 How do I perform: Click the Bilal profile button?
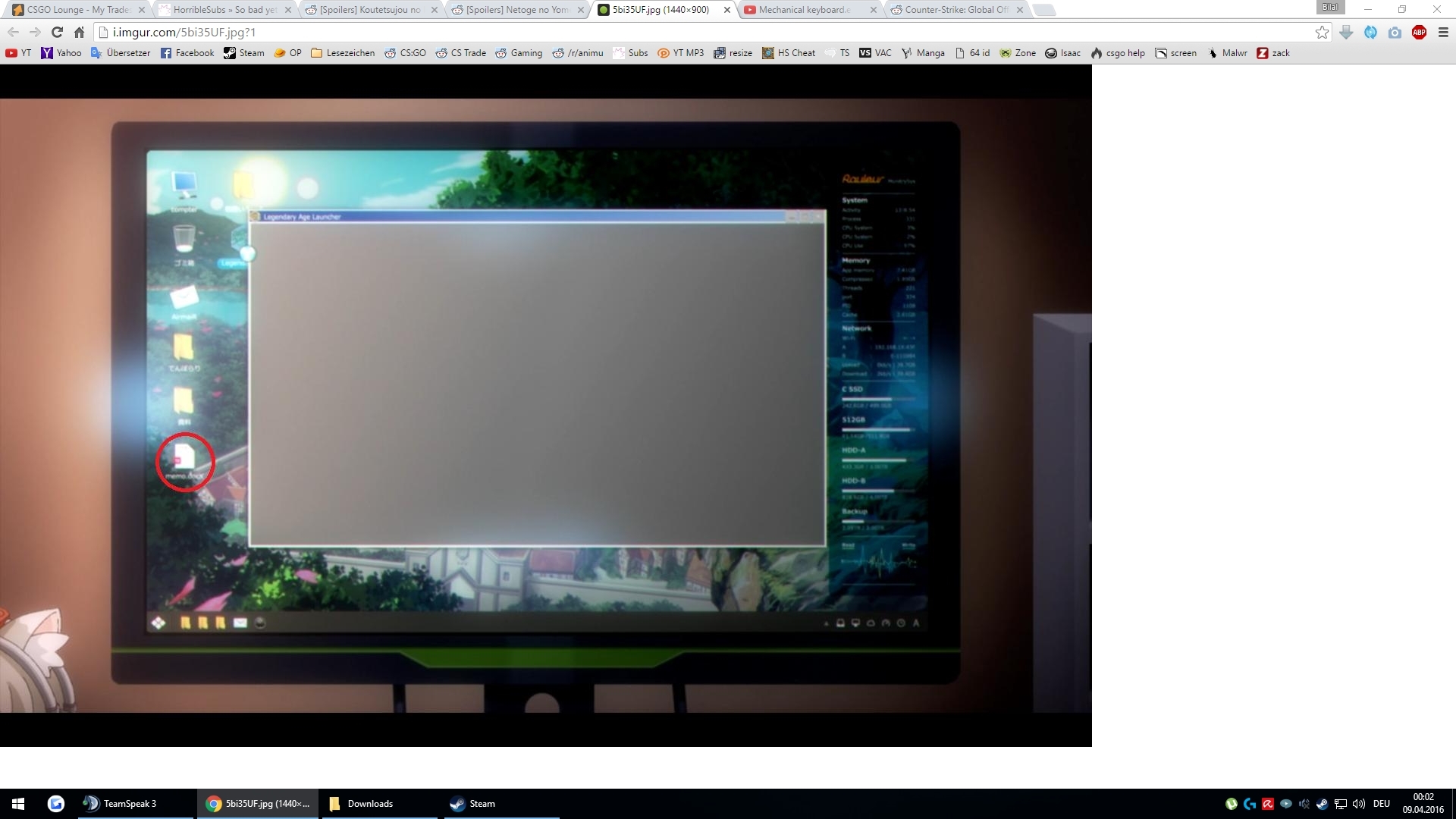coord(1330,8)
